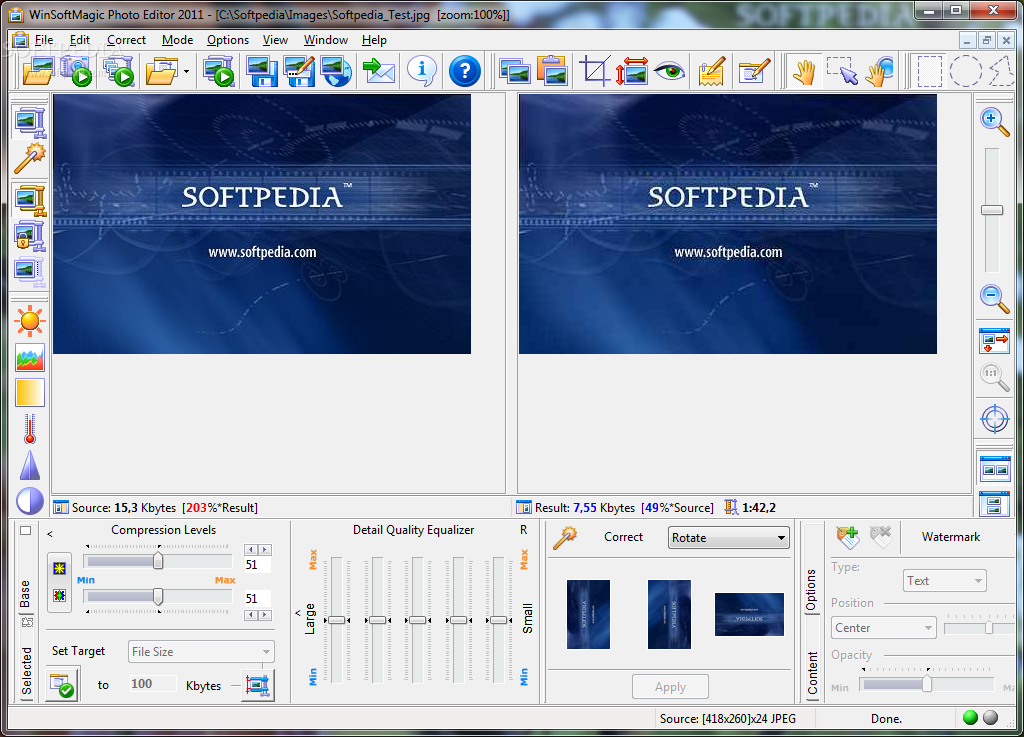
Task: Click the fit target size button
Action: [257, 684]
